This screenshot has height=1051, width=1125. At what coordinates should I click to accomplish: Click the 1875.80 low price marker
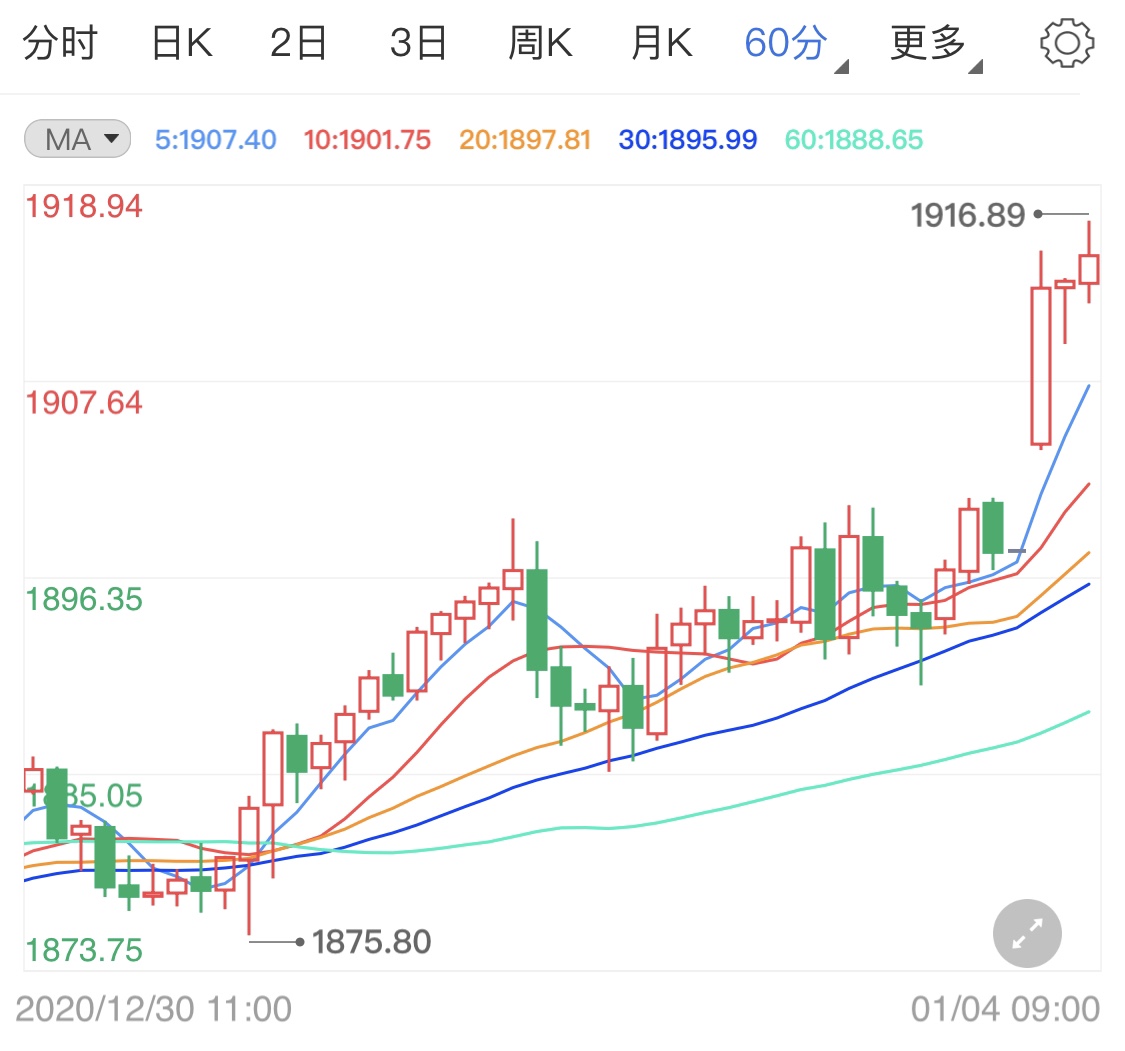click(372, 941)
